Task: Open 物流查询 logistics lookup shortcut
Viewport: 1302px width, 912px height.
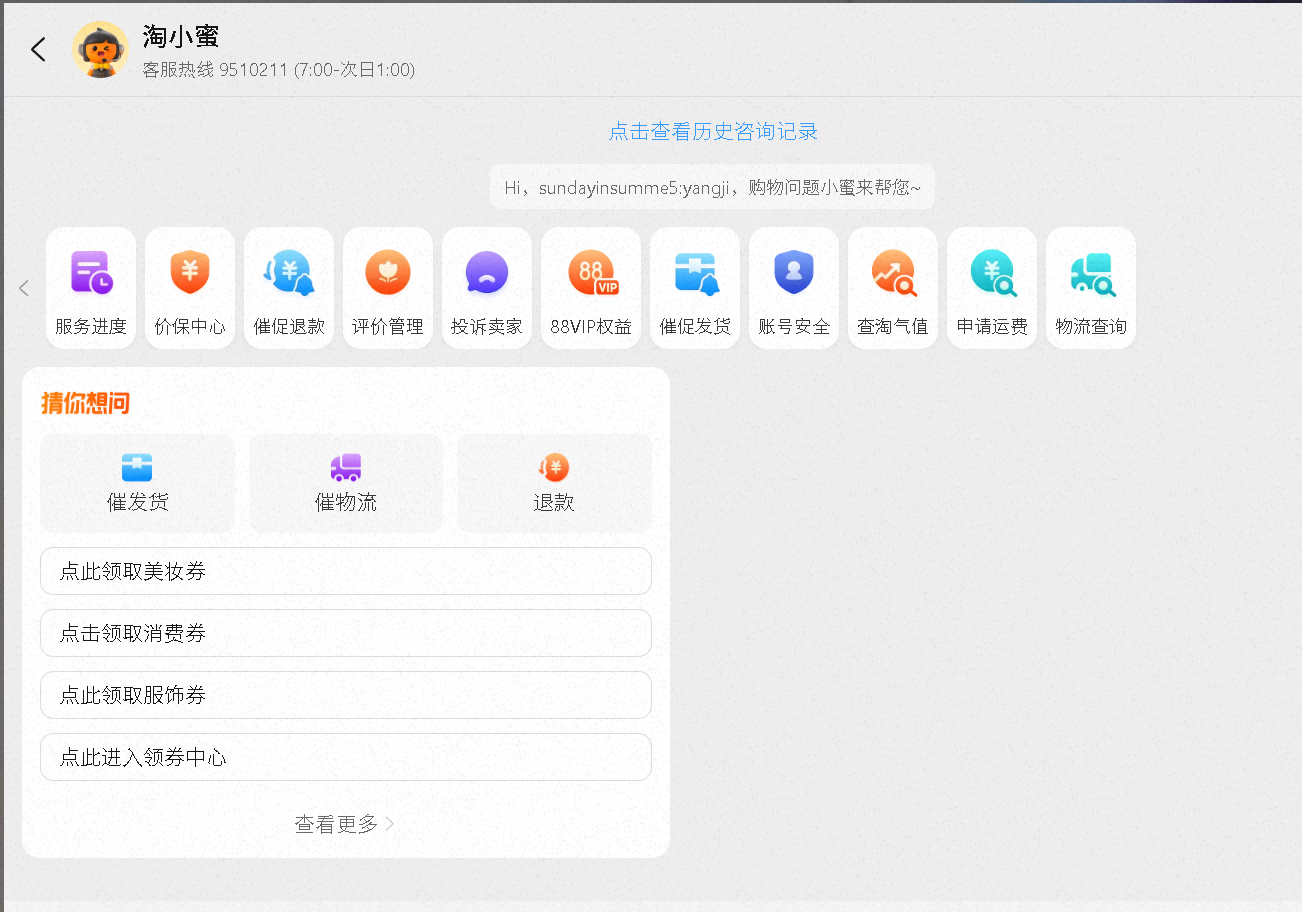Action: coord(1091,288)
